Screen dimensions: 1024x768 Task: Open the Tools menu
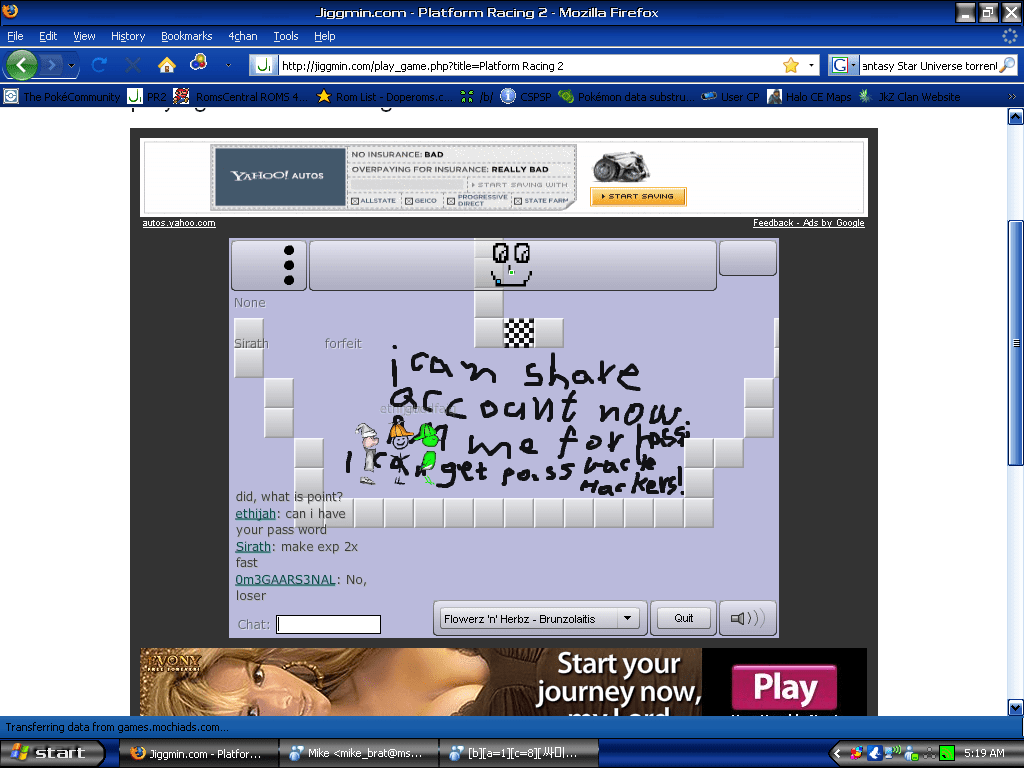pyautogui.click(x=285, y=36)
